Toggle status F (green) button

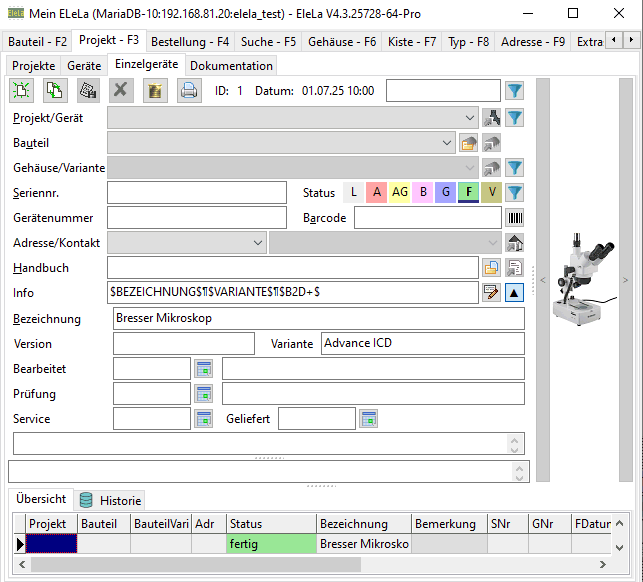(468, 192)
